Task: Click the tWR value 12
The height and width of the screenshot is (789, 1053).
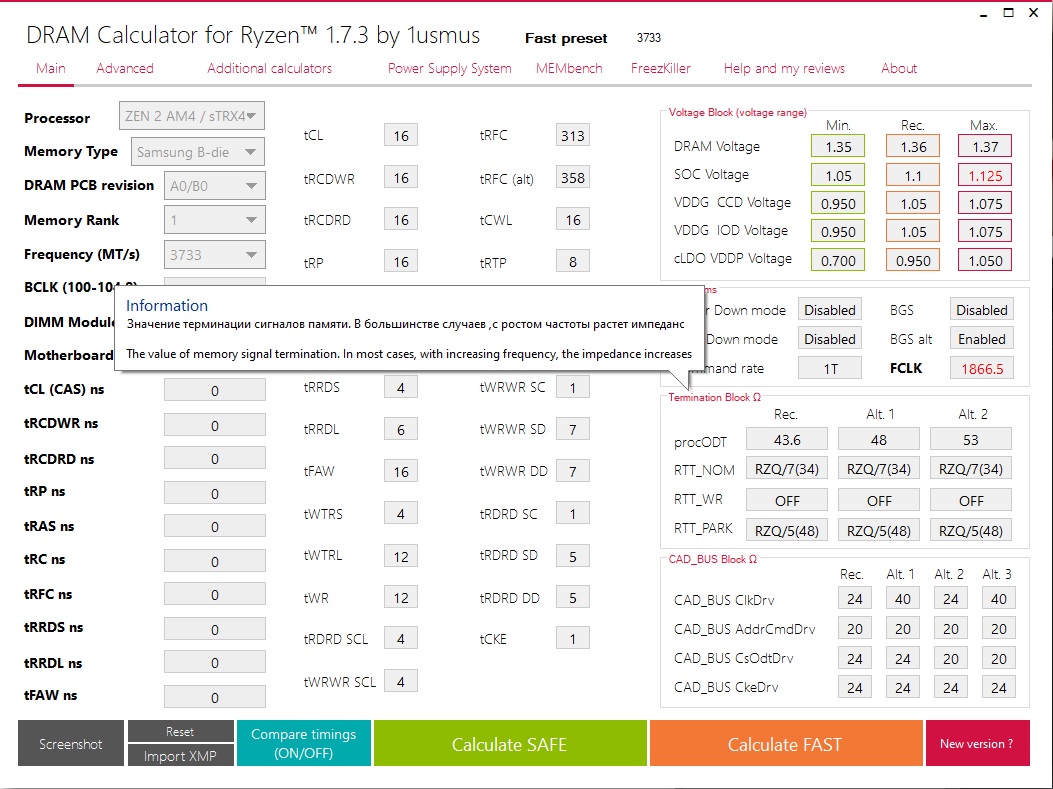Action: (401, 598)
